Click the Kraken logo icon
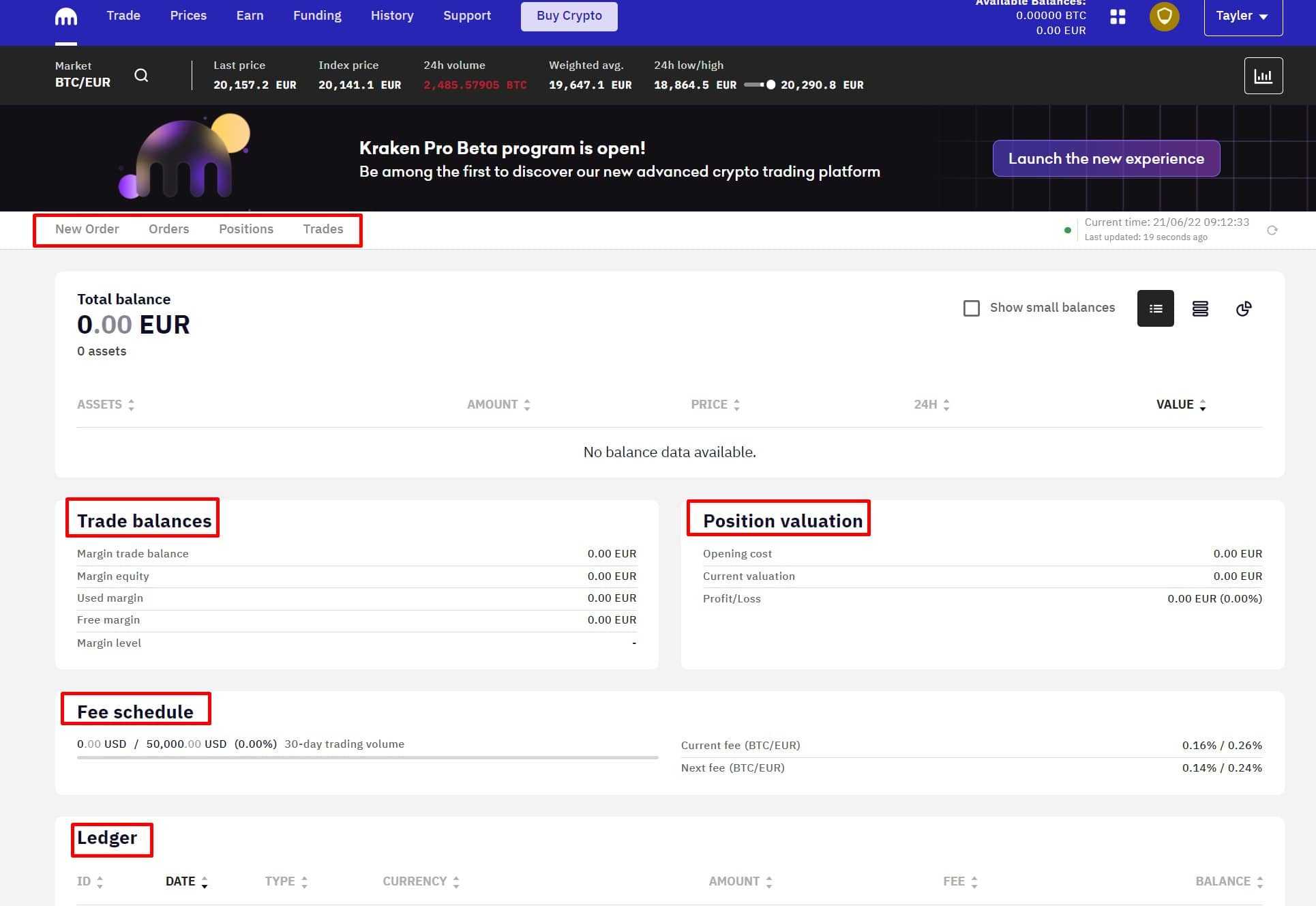 click(65, 16)
